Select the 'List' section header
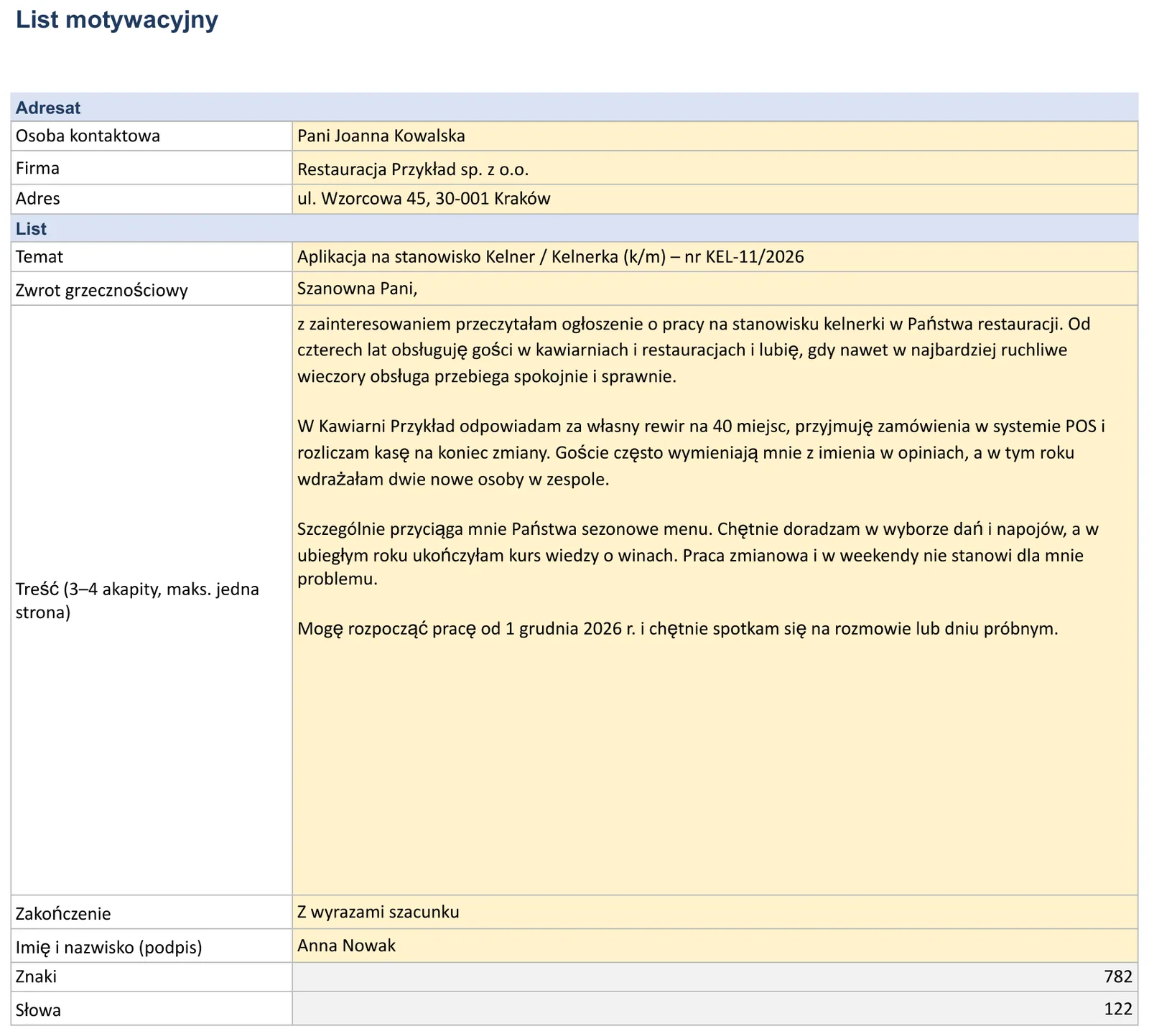1149x1036 pixels. [574, 228]
